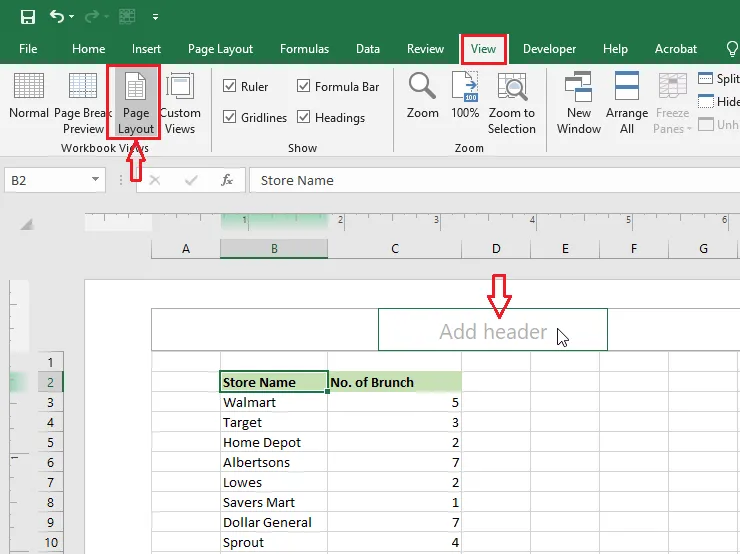
Task: Open the Help tab
Action: [x=615, y=49]
